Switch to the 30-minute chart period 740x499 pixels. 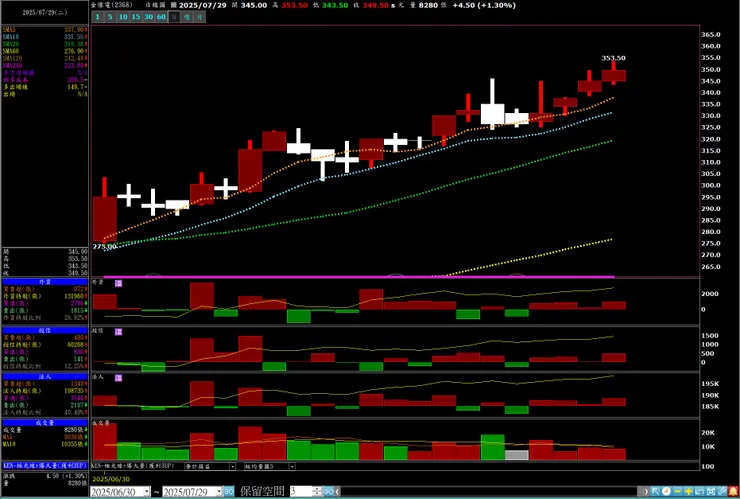(x=148, y=17)
